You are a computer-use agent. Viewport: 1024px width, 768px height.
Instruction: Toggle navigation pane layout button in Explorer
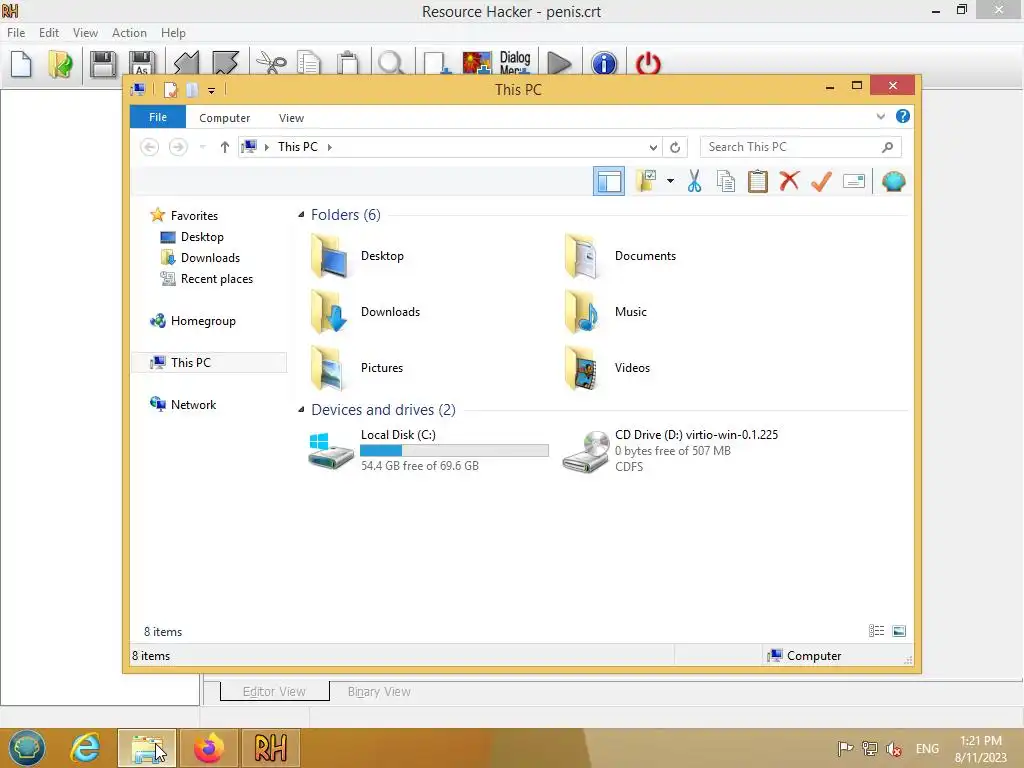(x=609, y=182)
